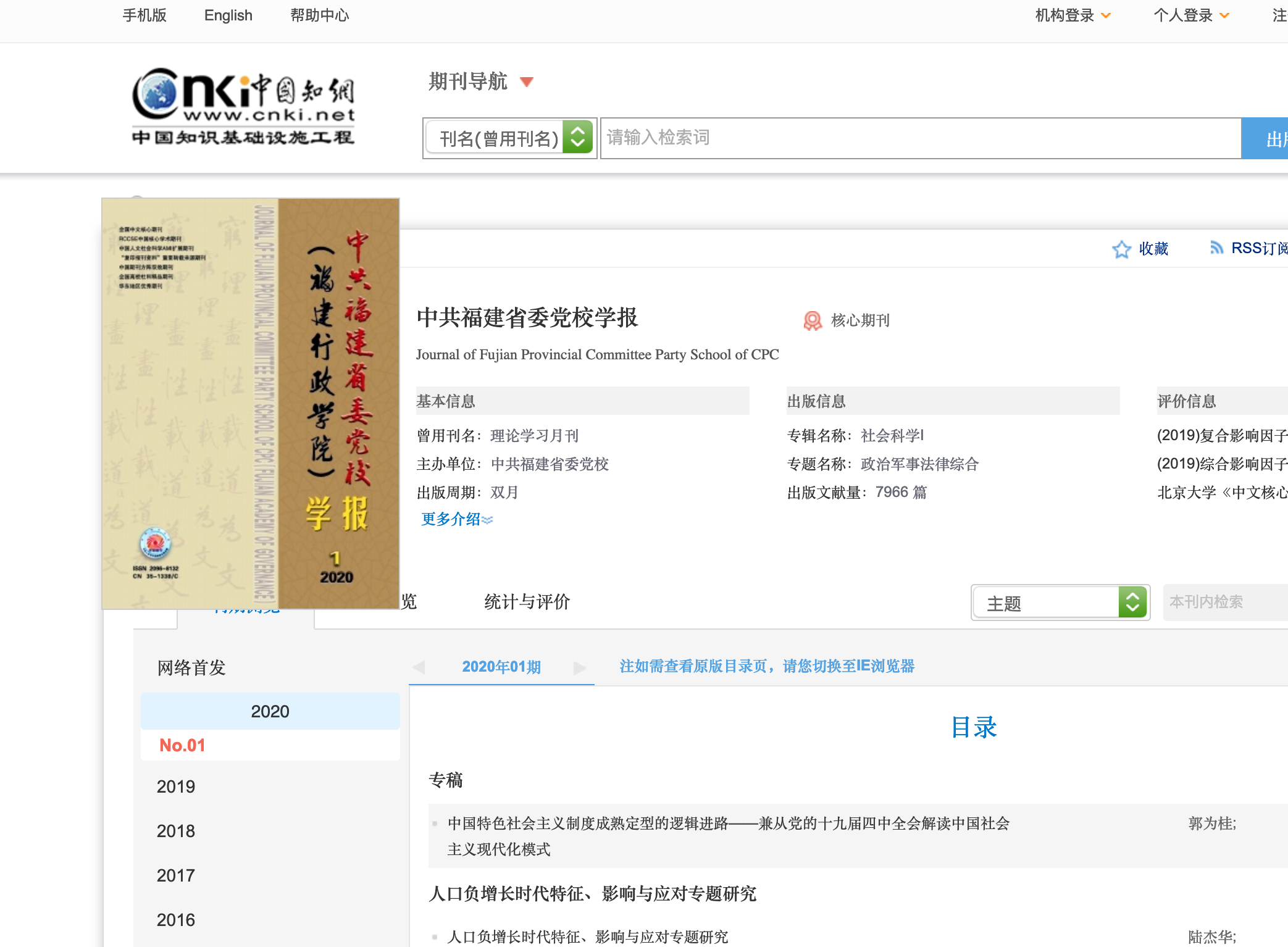Image resolution: width=1288 pixels, height=947 pixels.
Task: Open the 主题 search type selector
Action: pos(1060,603)
